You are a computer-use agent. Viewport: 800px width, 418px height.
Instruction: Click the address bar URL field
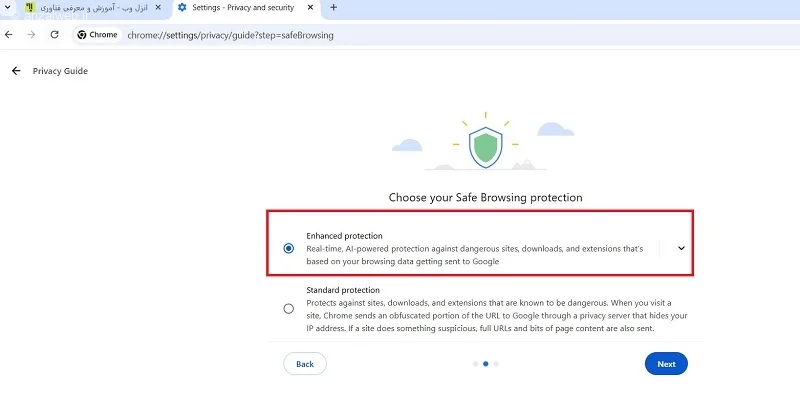click(231, 35)
